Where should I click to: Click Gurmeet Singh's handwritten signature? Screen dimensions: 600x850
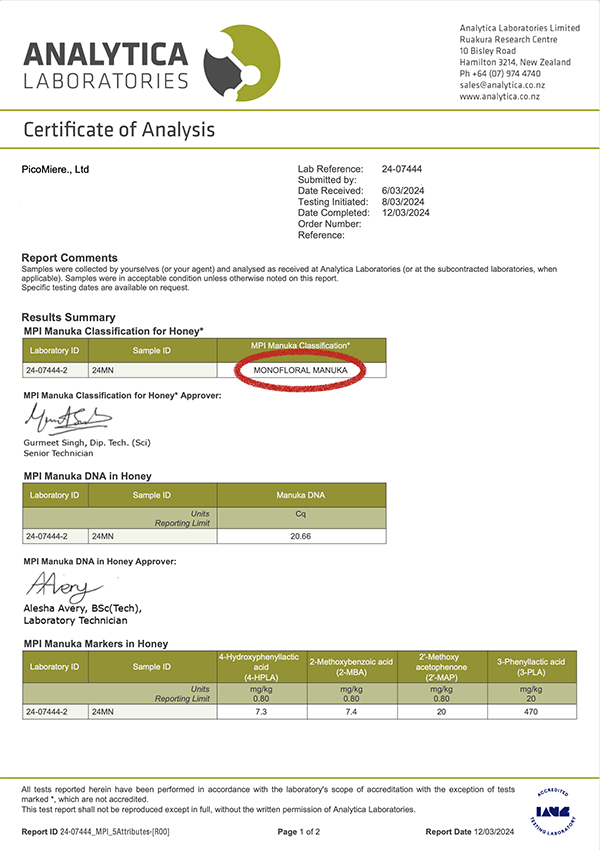(68, 419)
